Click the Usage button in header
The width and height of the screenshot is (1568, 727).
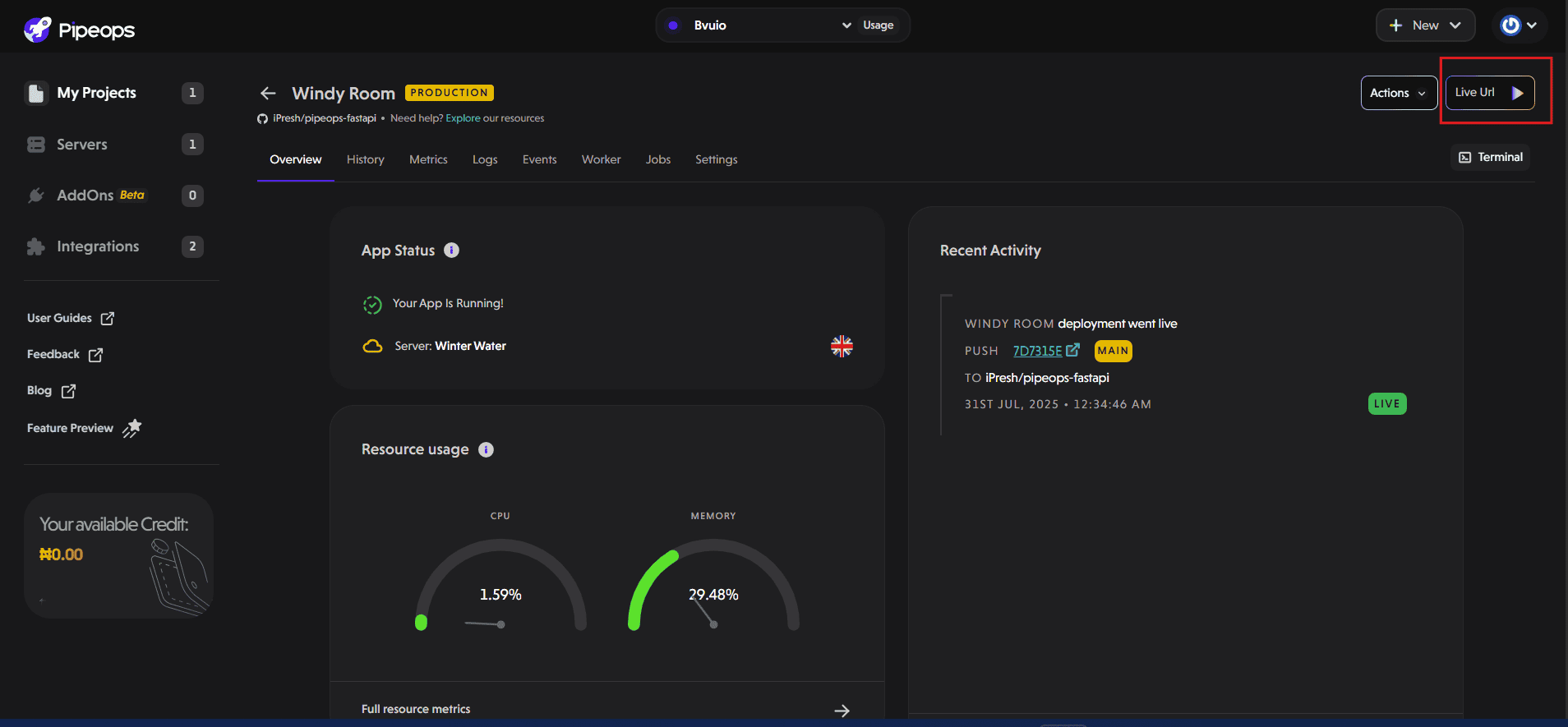tap(878, 25)
